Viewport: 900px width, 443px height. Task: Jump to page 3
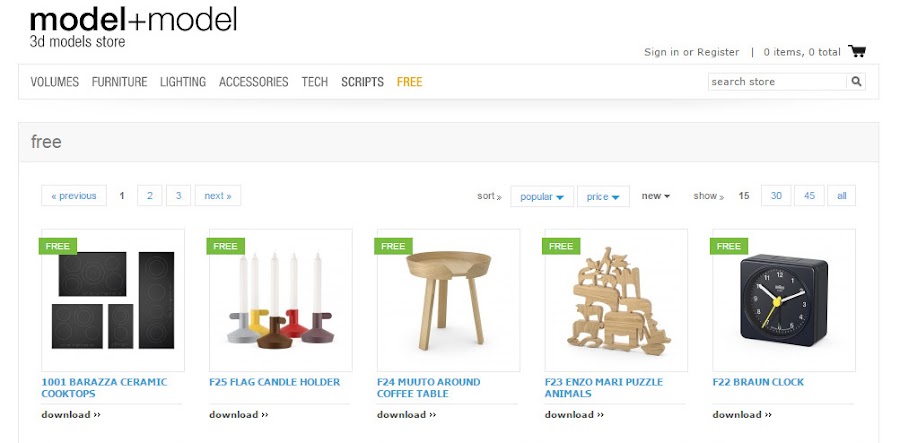[x=179, y=196]
